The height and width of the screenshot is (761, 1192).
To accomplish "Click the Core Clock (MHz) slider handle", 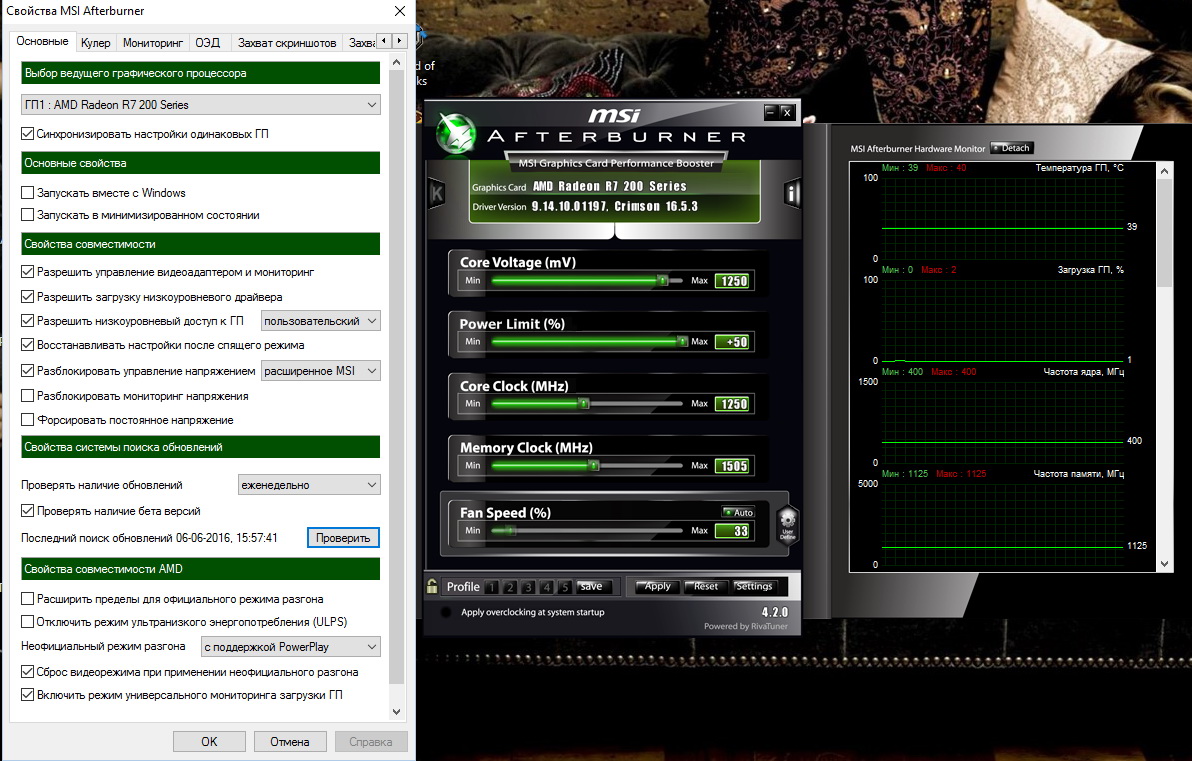I will 584,404.
